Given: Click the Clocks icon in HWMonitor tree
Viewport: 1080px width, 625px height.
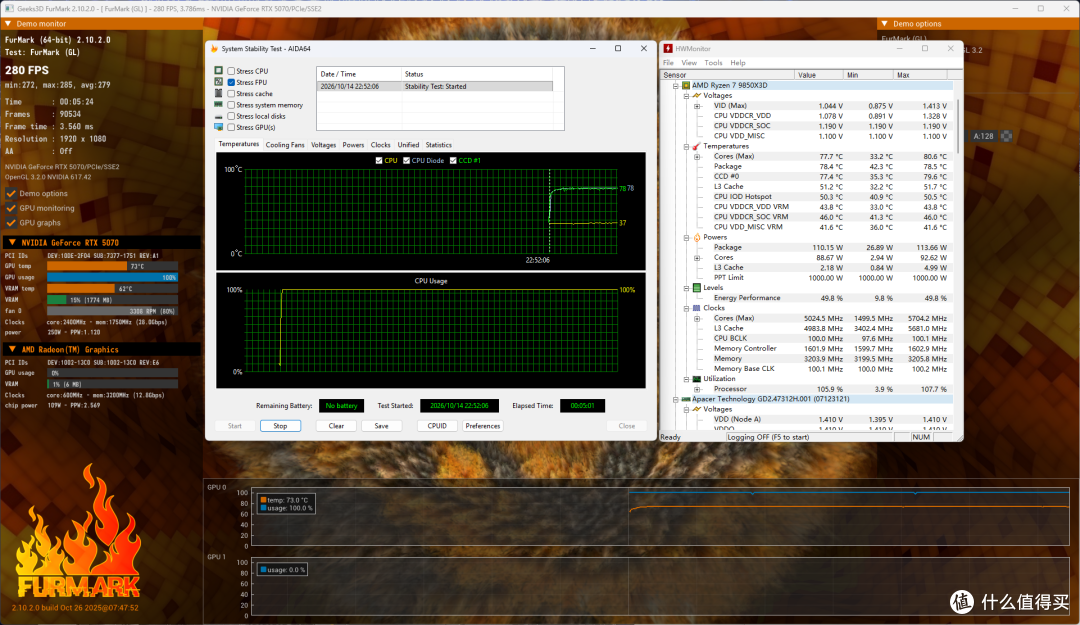Looking at the screenshot, I should point(696,308).
